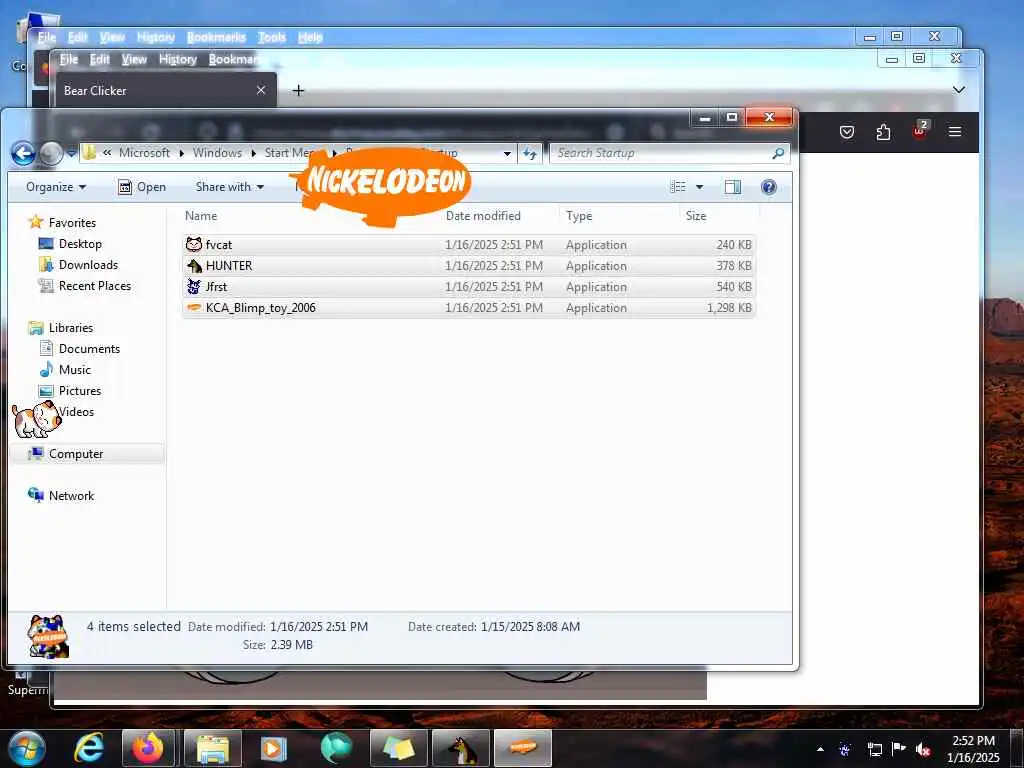Toggle the preview pane button
Viewport: 1024px width, 768px height.
coord(733,187)
